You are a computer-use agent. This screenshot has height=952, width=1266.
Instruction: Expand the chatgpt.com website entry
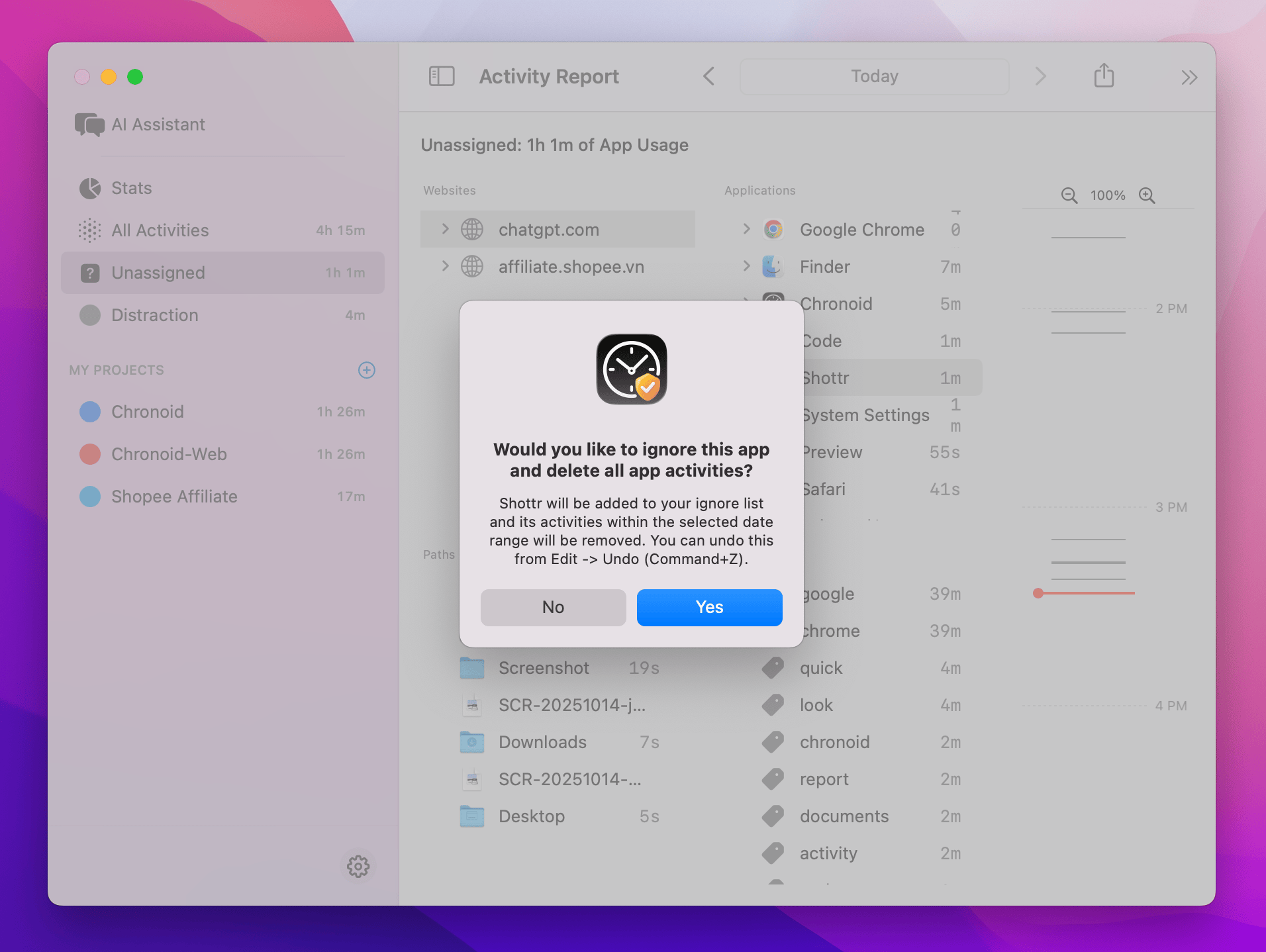[x=445, y=229]
